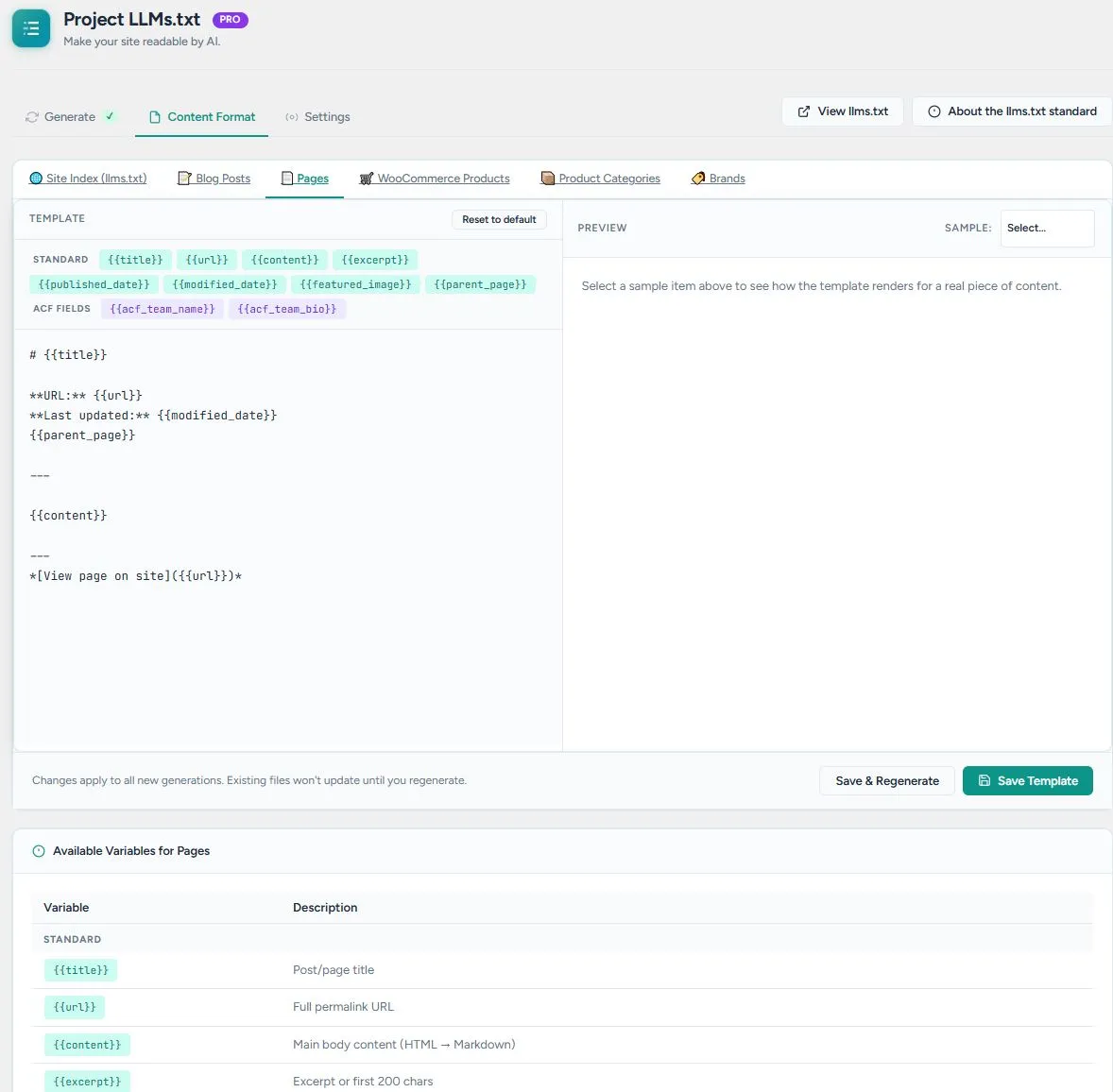Click the PRO badge next to title

230,20
